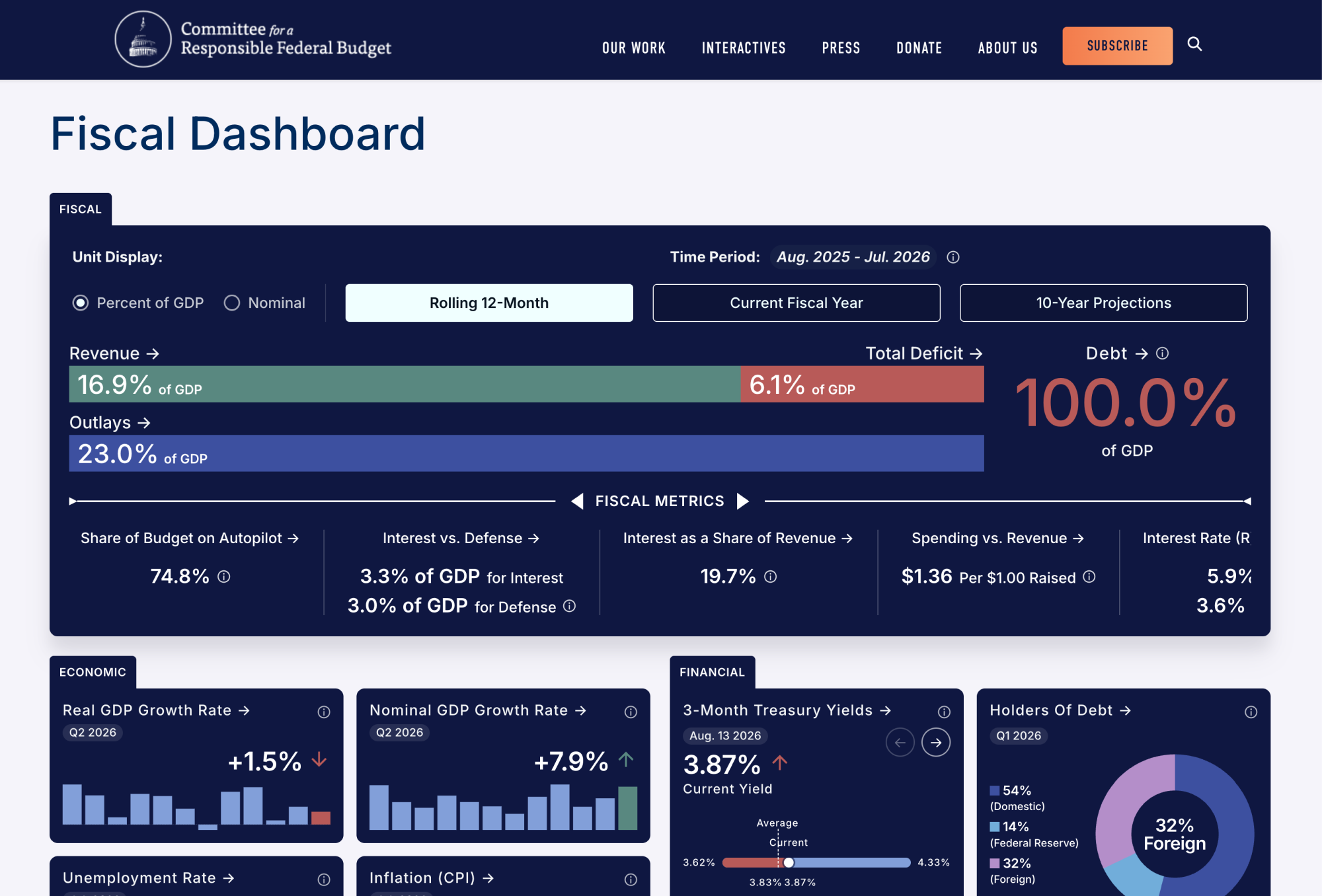Click info icon on Unemployment Rate card
Image resolution: width=1322 pixels, height=896 pixels.
tap(324, 879)
